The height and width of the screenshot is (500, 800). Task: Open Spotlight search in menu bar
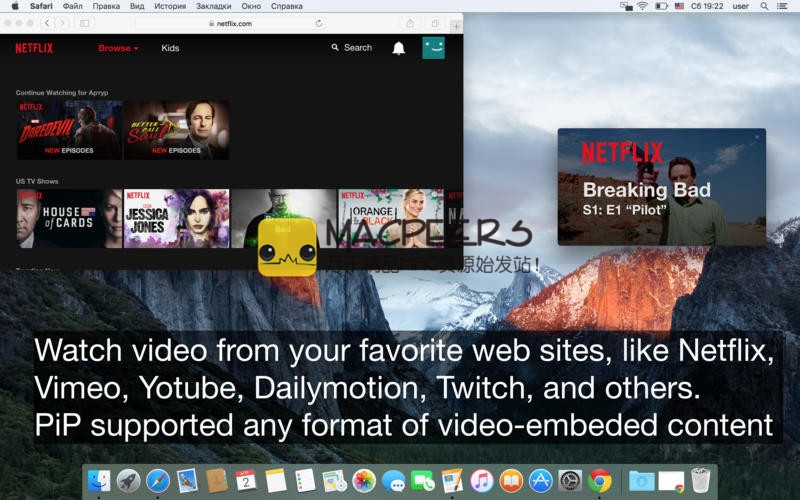(x=764, y=6)
